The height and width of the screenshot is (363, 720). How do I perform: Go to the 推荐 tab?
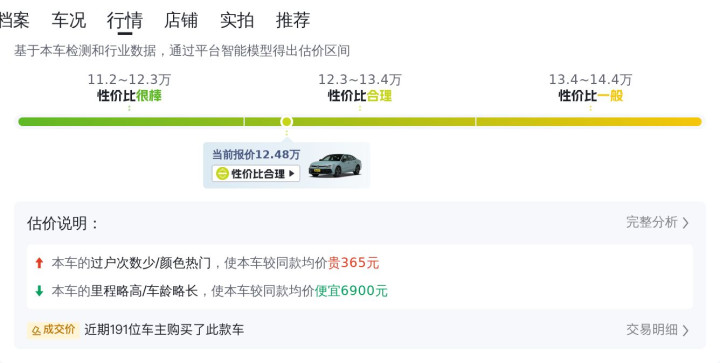pyautogui.click(x=293, y=20)
